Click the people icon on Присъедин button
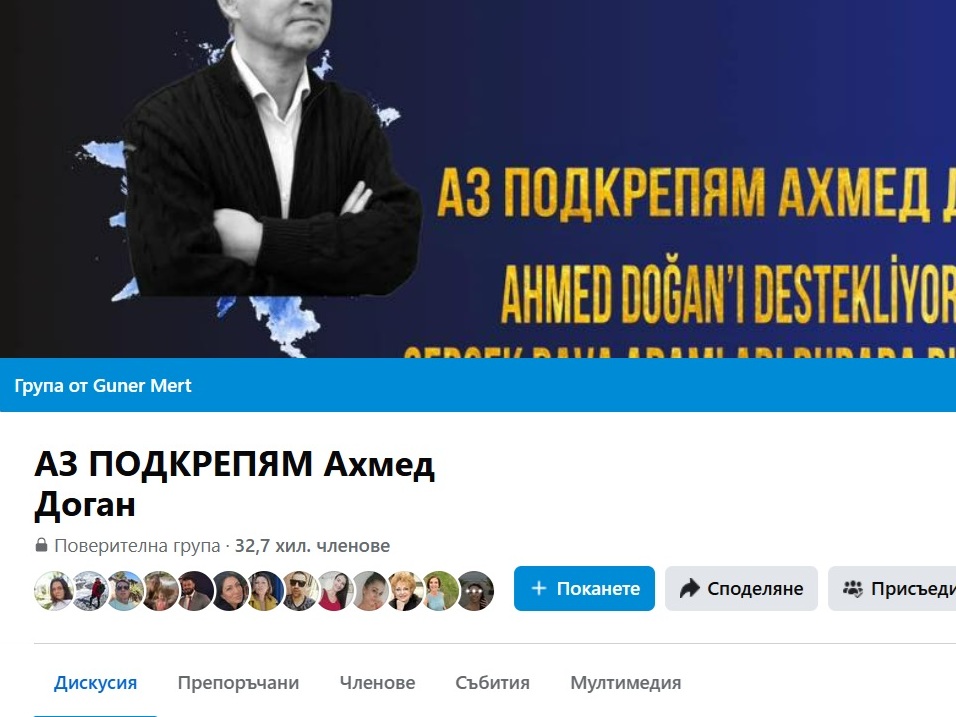Viewport: 956px width, 717px height. coord(852,588)
